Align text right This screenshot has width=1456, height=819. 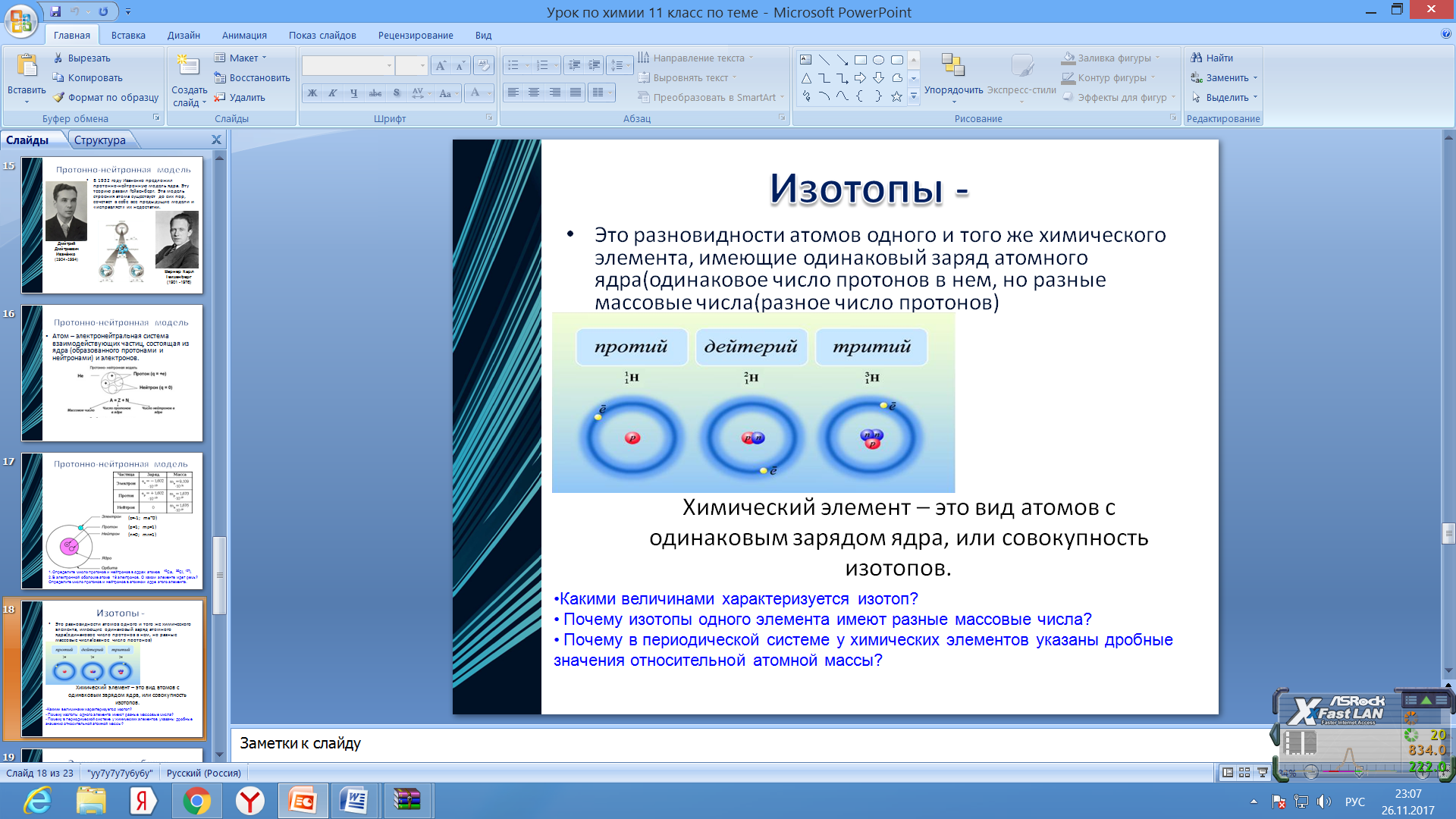click(x=555, y=93)
